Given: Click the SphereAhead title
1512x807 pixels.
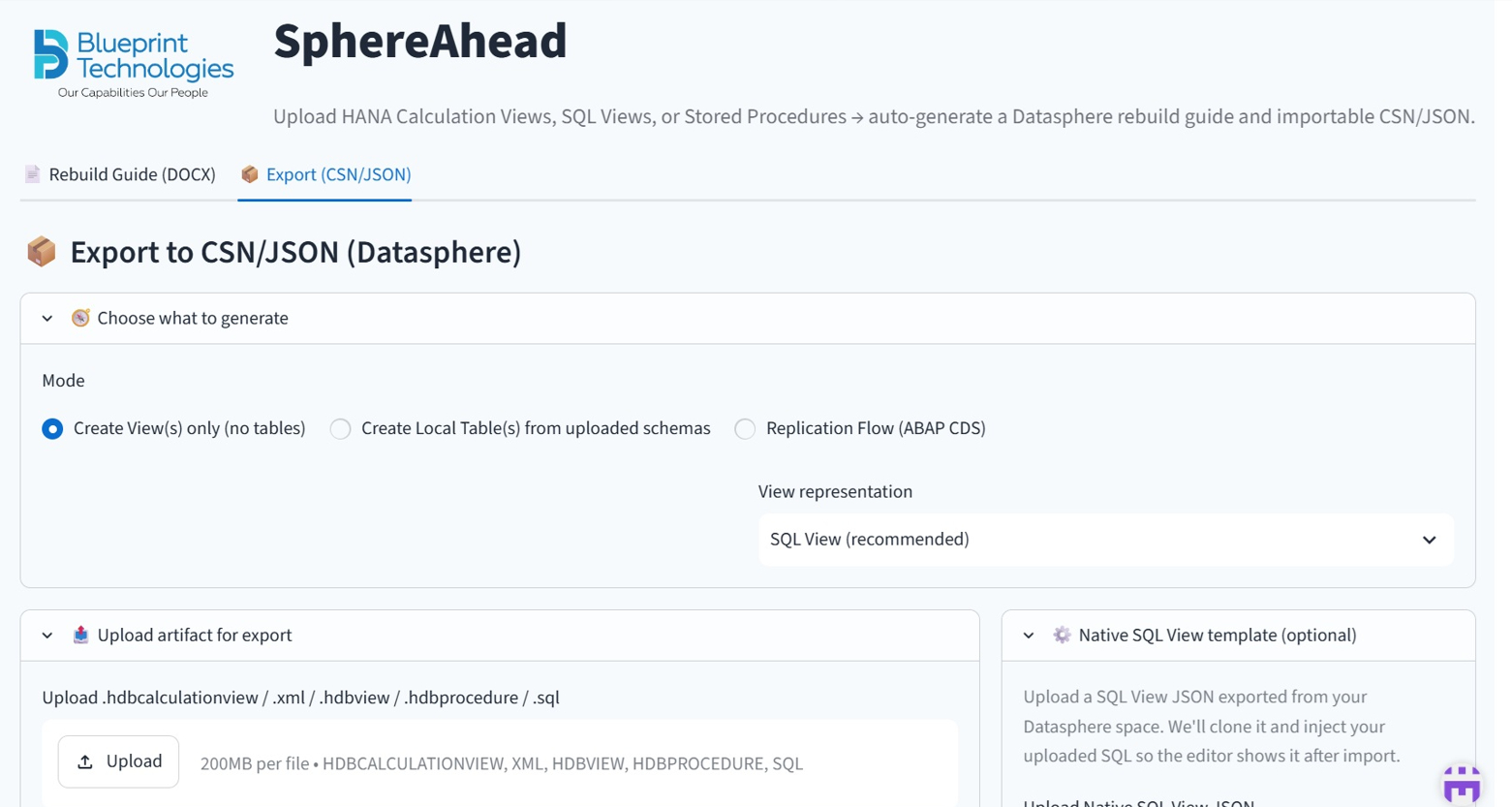Looking at the screenshot, I should 420,41.
